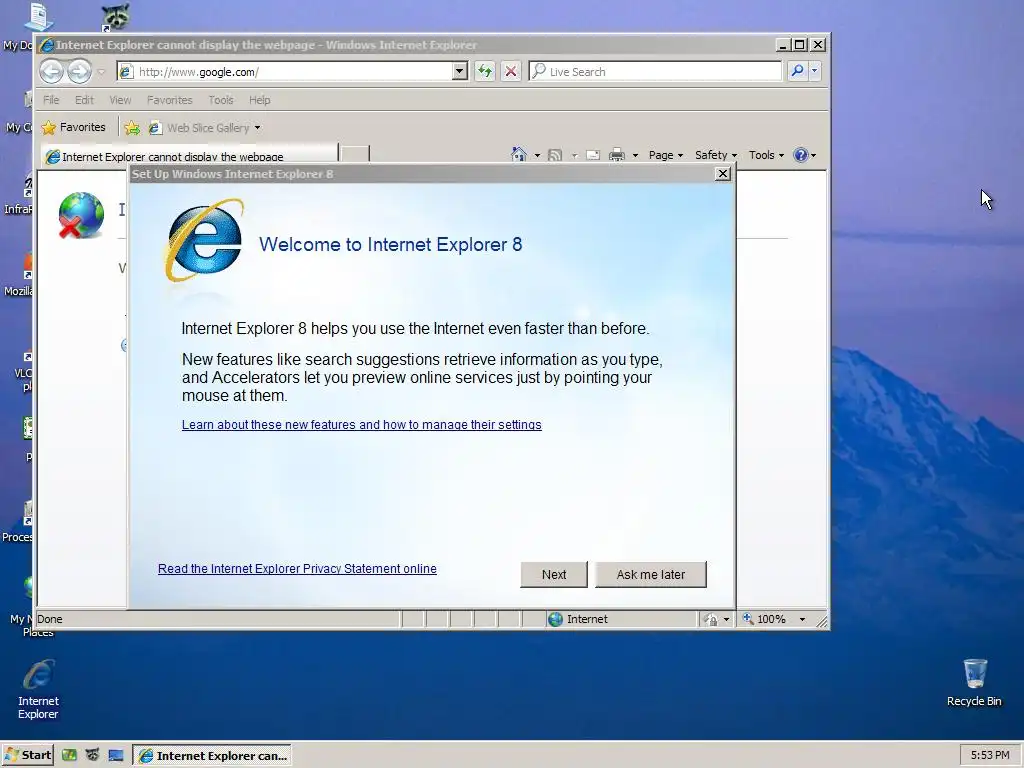
Task: Click the IE page icon in the title bar
Action: [x=47, y=45]
